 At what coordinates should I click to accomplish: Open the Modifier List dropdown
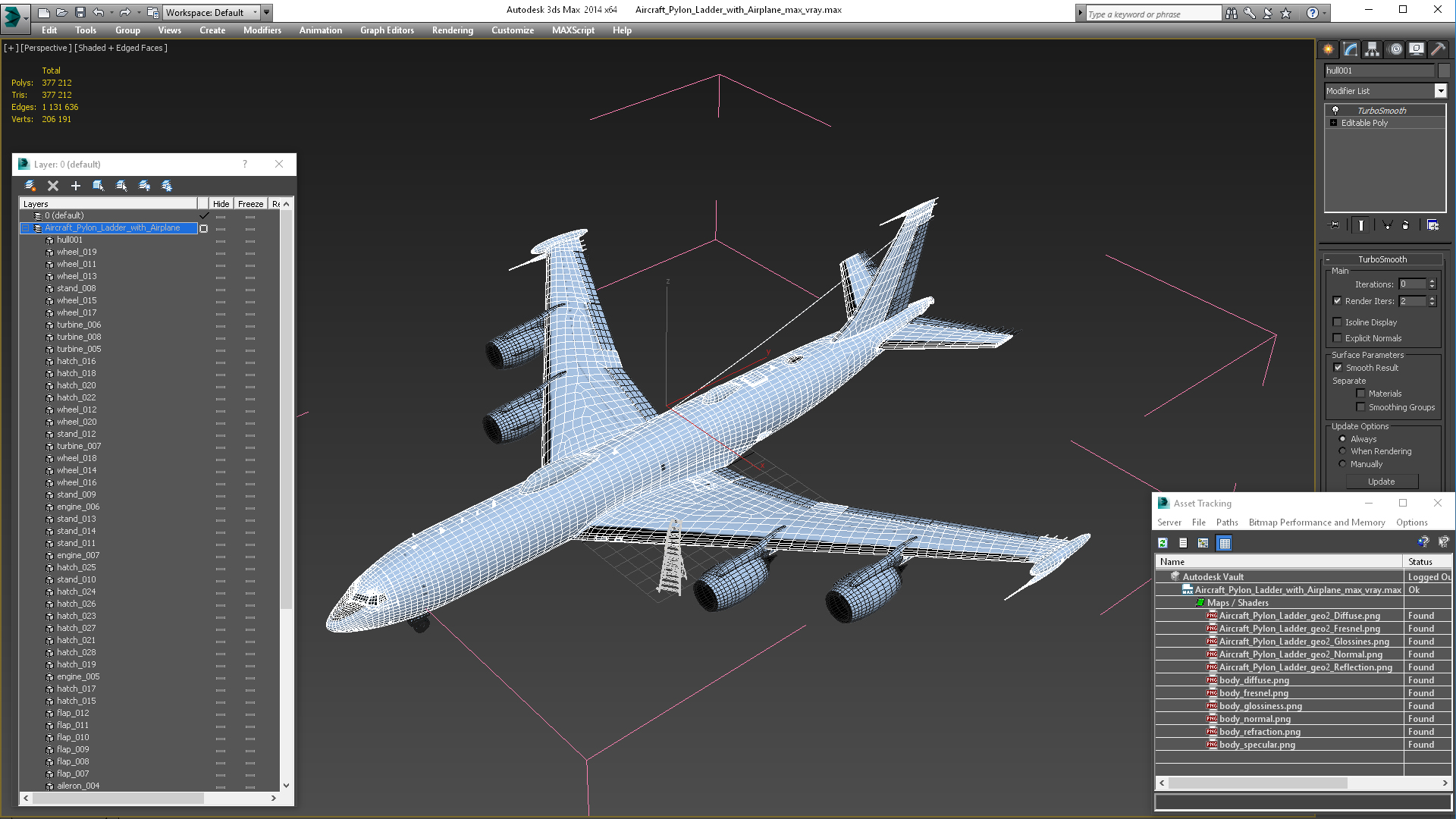(1440, 91)
